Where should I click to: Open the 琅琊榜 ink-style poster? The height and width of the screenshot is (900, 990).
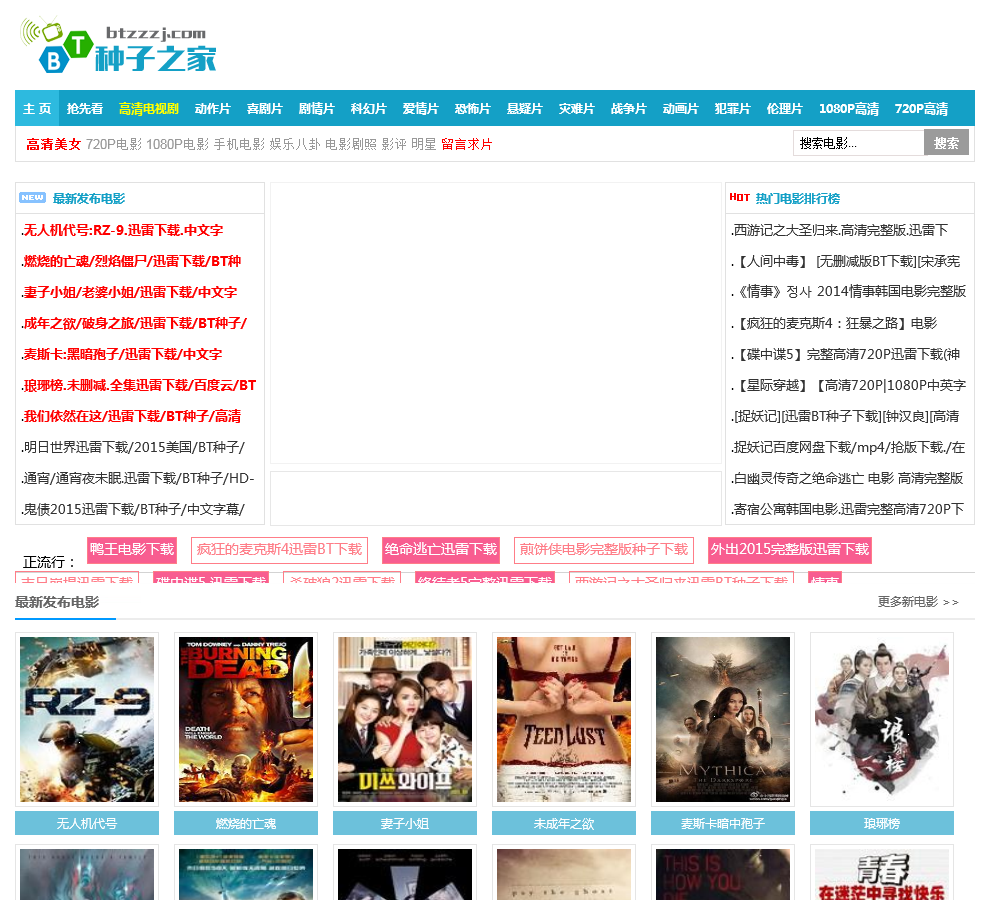(882, 719)
